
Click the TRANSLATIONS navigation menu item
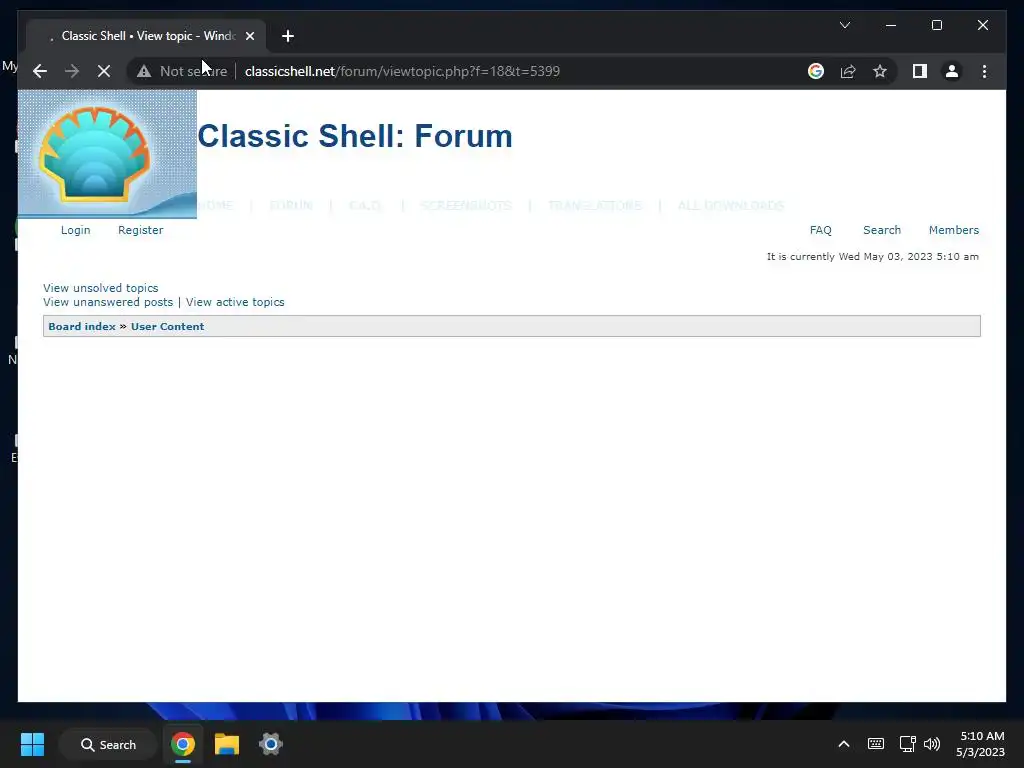pyautogui.click(x=595, y=206)
